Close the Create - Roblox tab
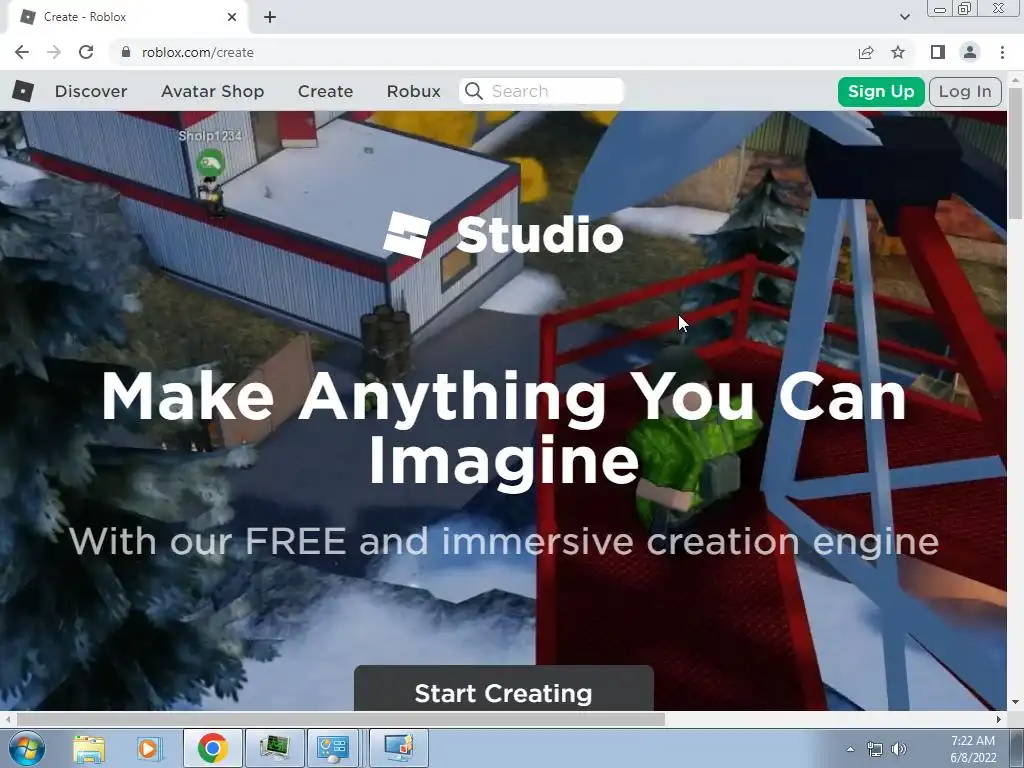The width and height of the screenshot is (1024, 768). pos(232,17)
